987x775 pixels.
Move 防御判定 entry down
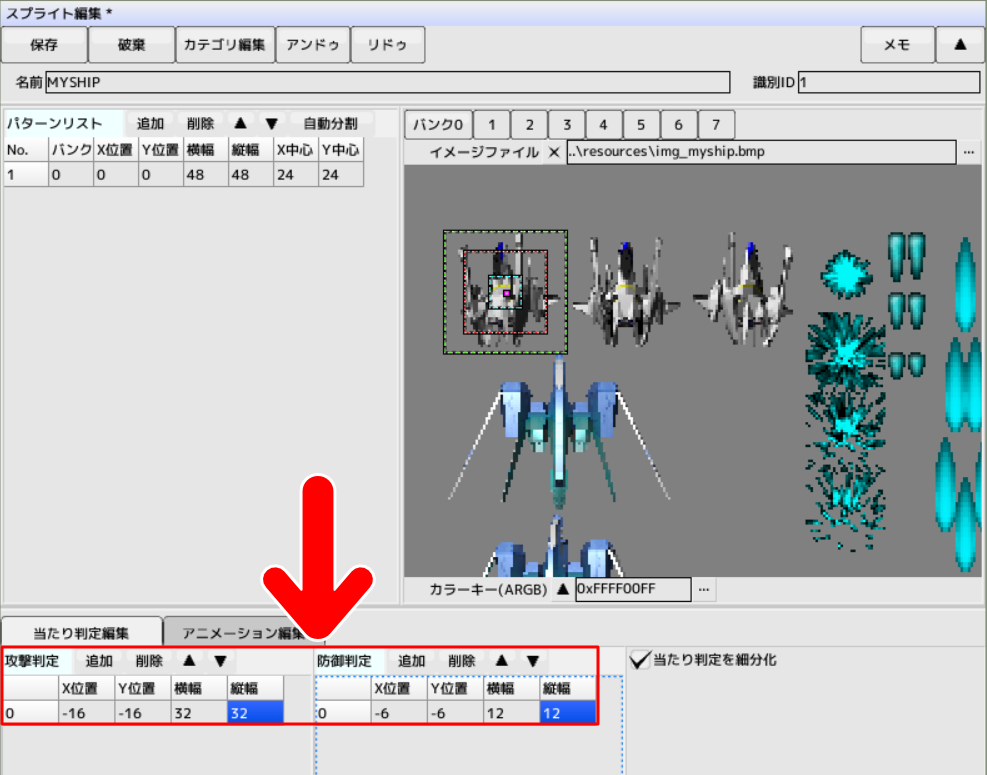tap(533, 661)
